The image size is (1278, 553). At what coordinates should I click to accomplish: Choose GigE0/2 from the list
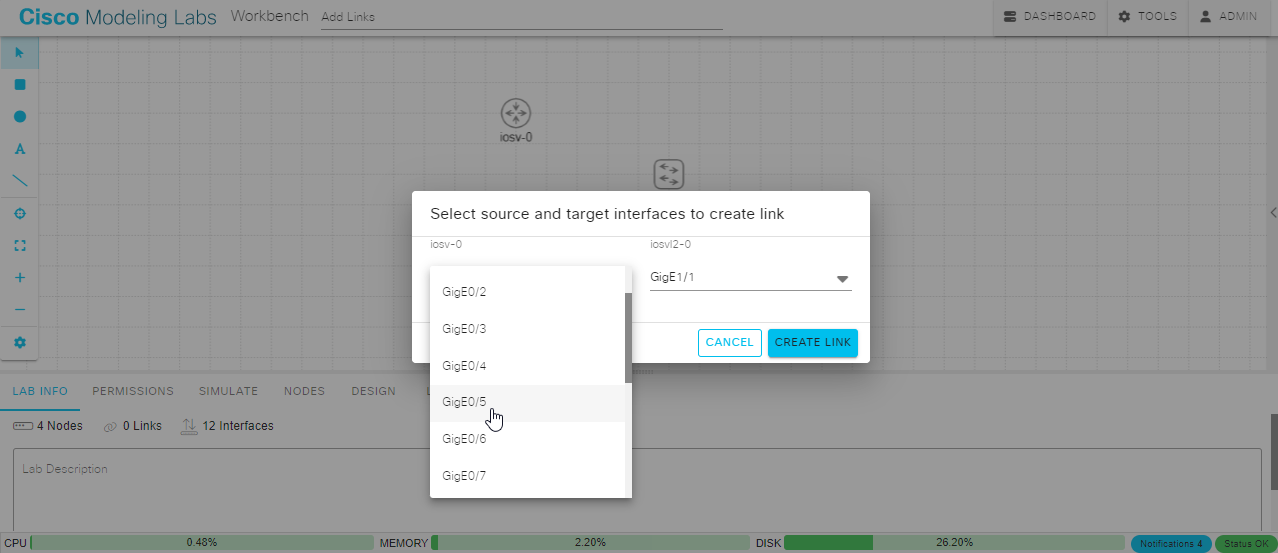[527, 292]
